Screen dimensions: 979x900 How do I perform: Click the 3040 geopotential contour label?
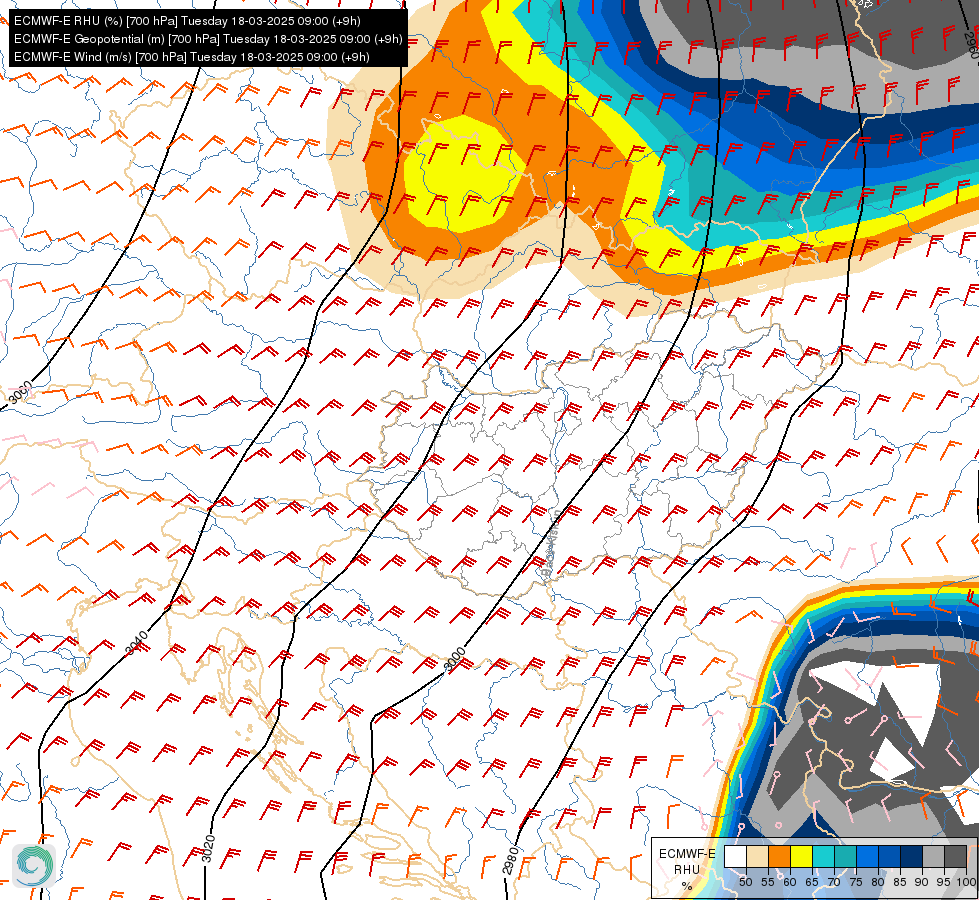pyautogui.click(x=137, y=643)
